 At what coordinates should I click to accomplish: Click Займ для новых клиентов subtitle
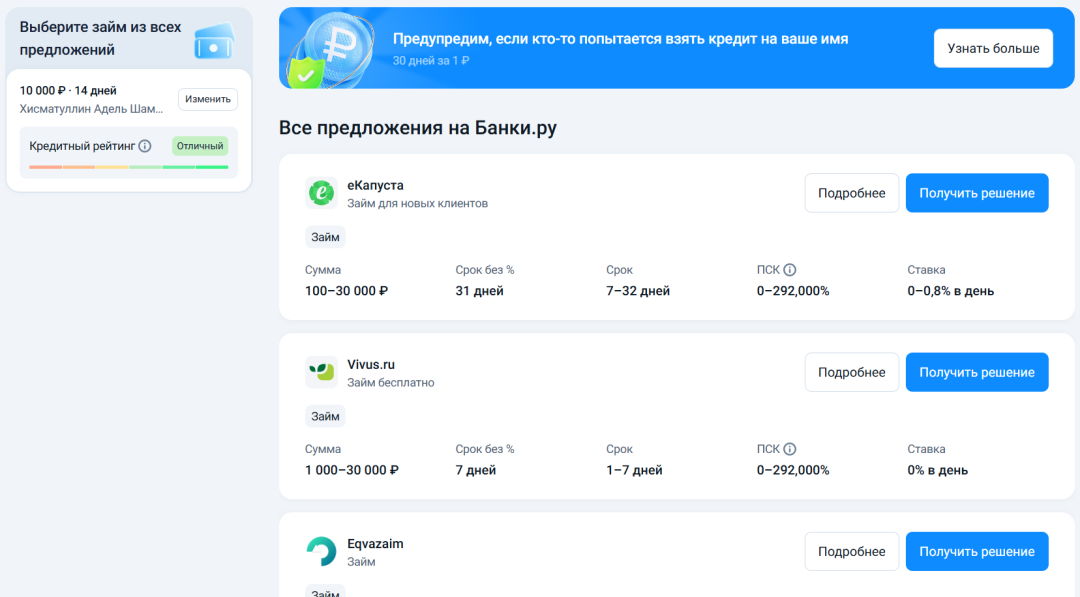pyautogui.click(x=417, y=203)
